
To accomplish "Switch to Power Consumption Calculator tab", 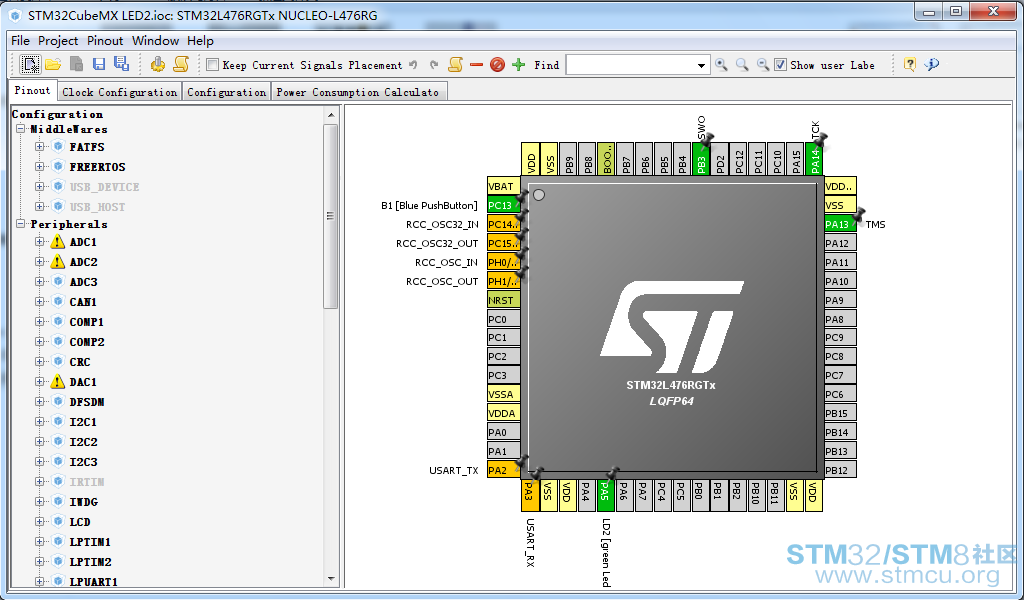I will [359, 92].
